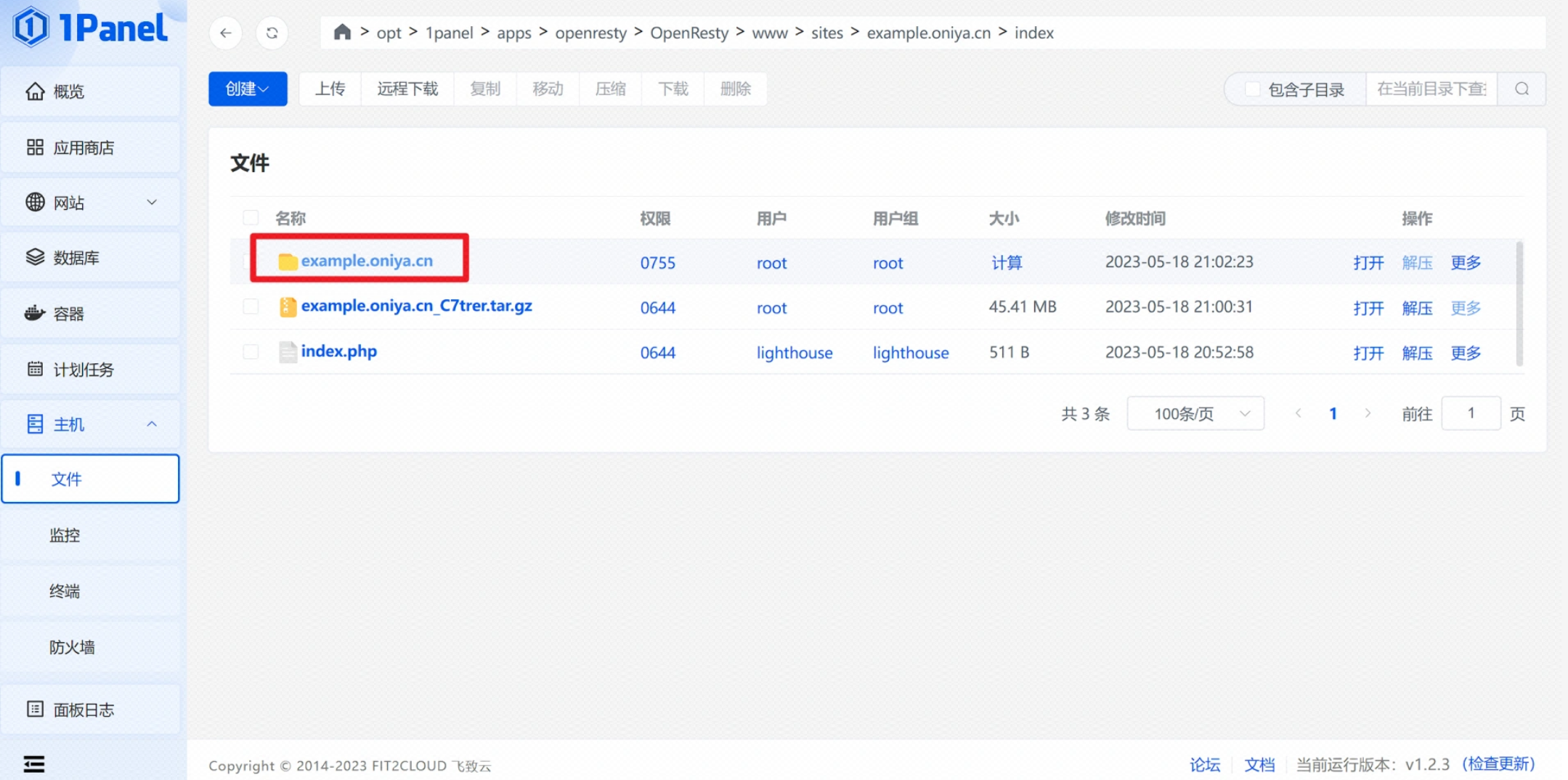Viewport: 1568px width, 780px height.
Task: Click the 前往 page number input field
Action: (1471, 413)
